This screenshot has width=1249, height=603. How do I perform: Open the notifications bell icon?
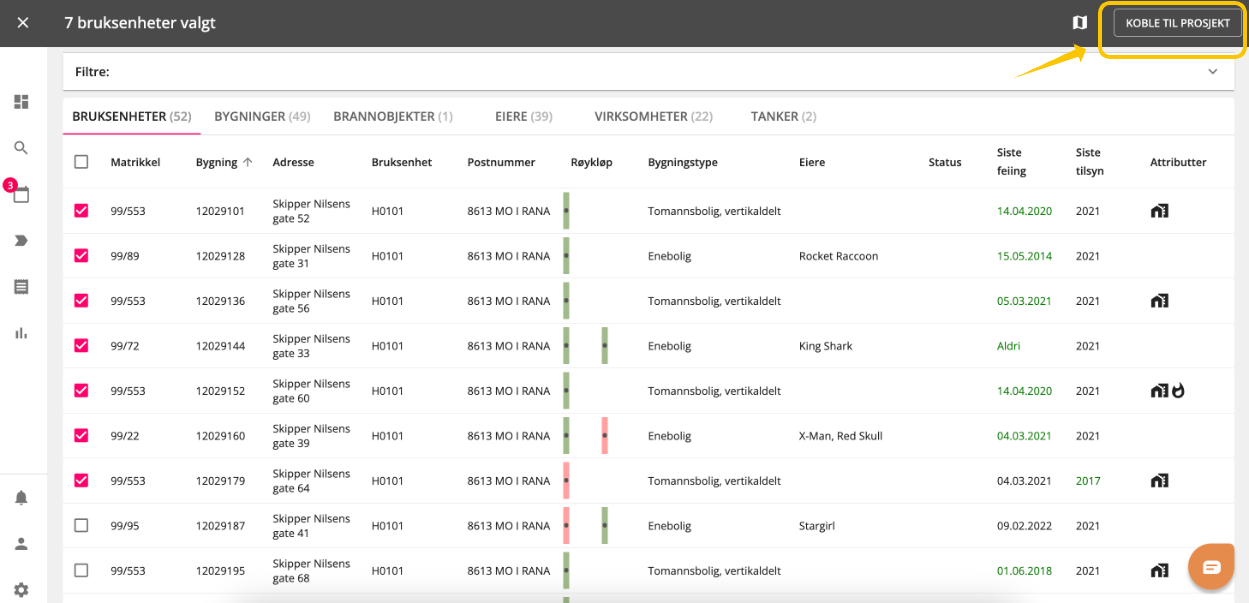click(x=21, y=498)
